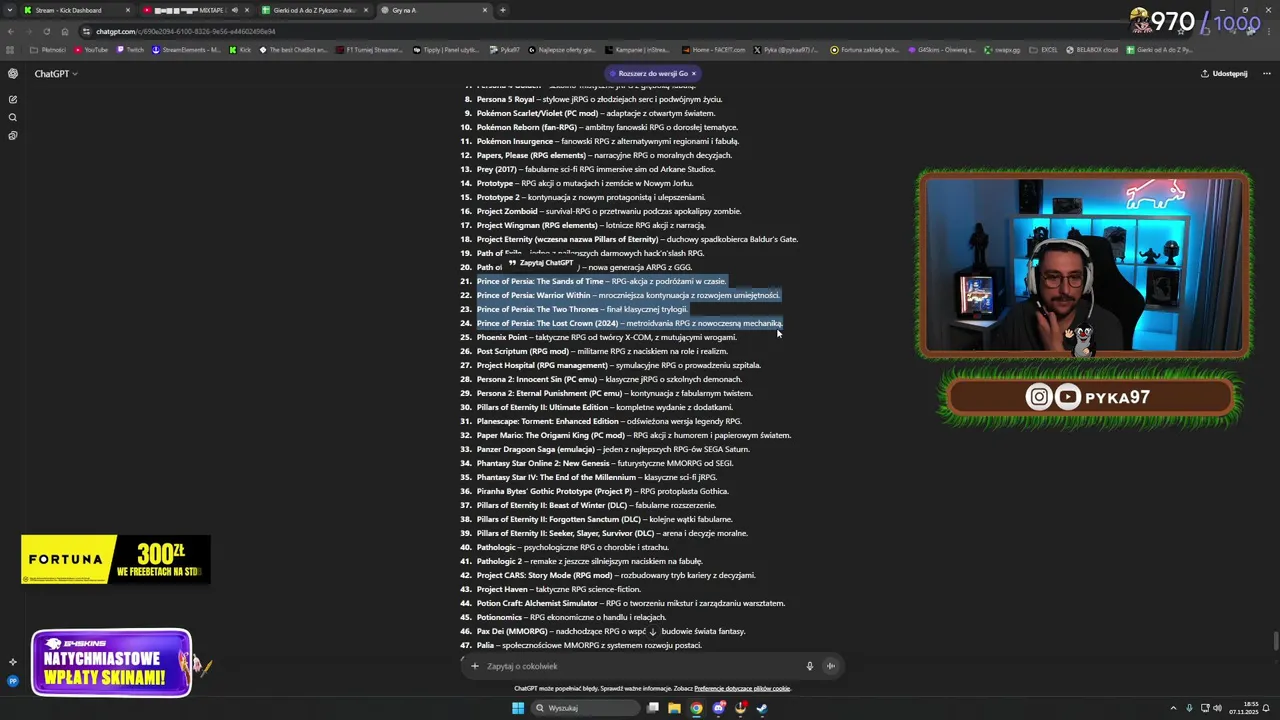
Task: Open a new browser tab
Action: coord(502,10)
